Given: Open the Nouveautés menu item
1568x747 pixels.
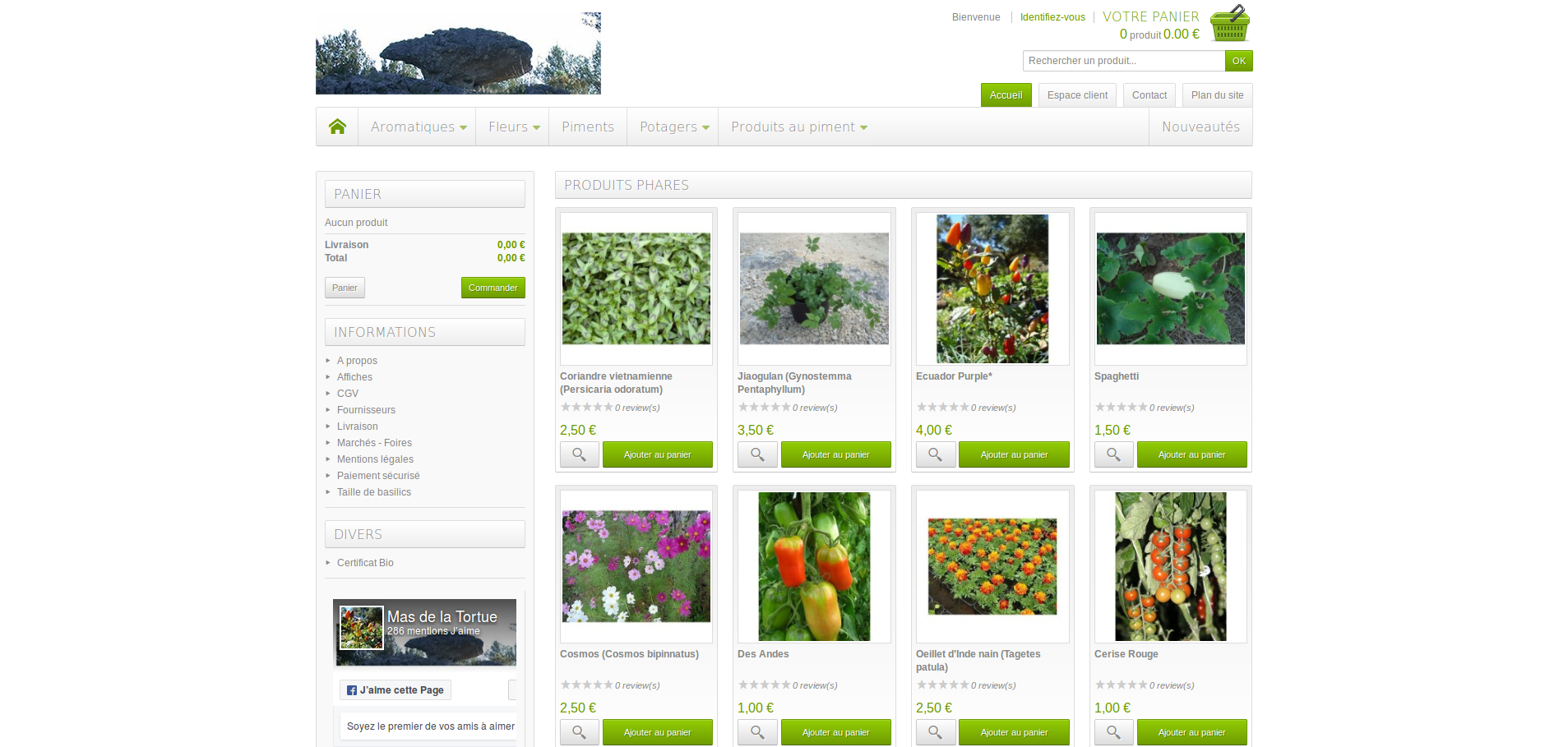Looking at the screenshot, I should [1200, 127].
